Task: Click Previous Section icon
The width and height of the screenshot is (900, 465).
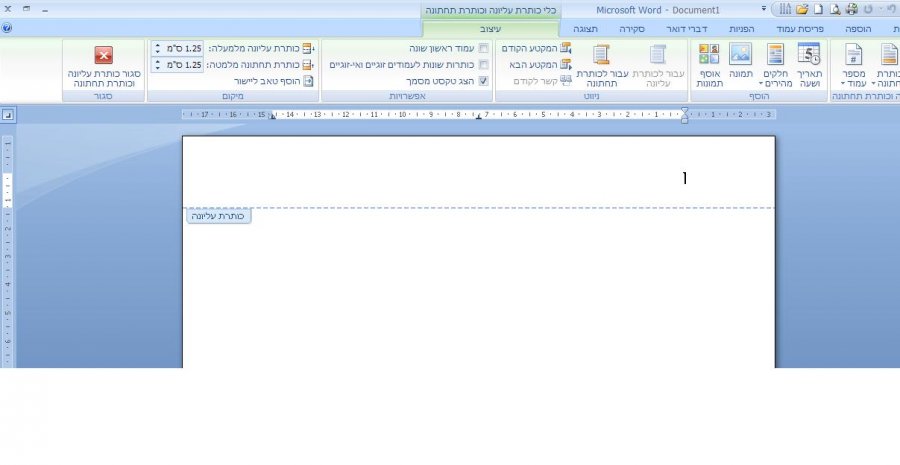Action: pos(566,48)
